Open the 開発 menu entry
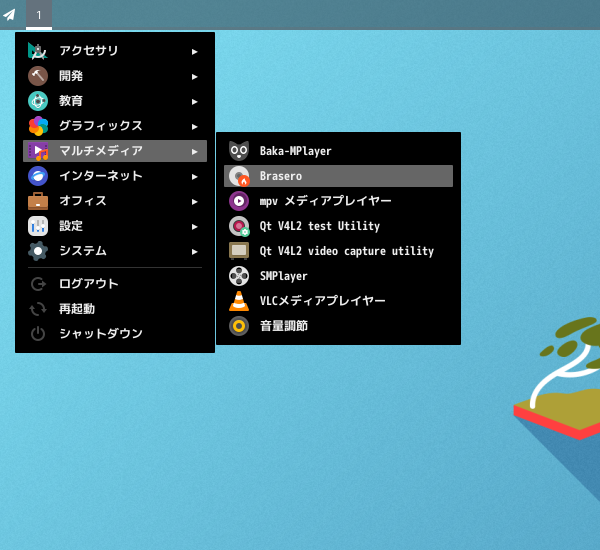The height and width of the screenshot is (550, 600). point(115,76)
